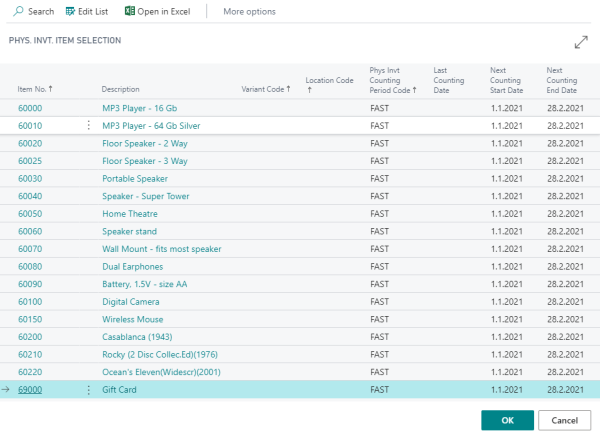Open row options for item 60010
The image size is (600, 431).
tap(89, 126)
